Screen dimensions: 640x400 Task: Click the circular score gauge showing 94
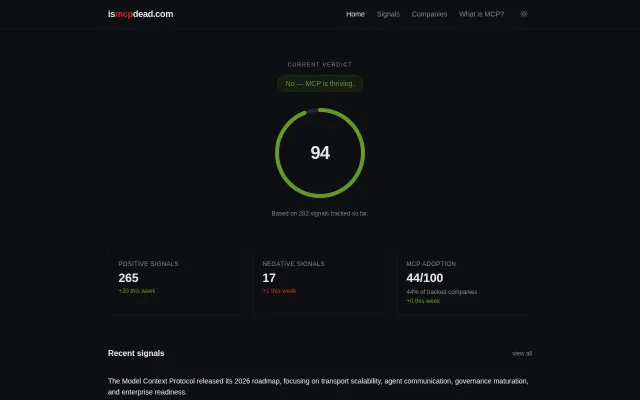[x=320, y=153]
